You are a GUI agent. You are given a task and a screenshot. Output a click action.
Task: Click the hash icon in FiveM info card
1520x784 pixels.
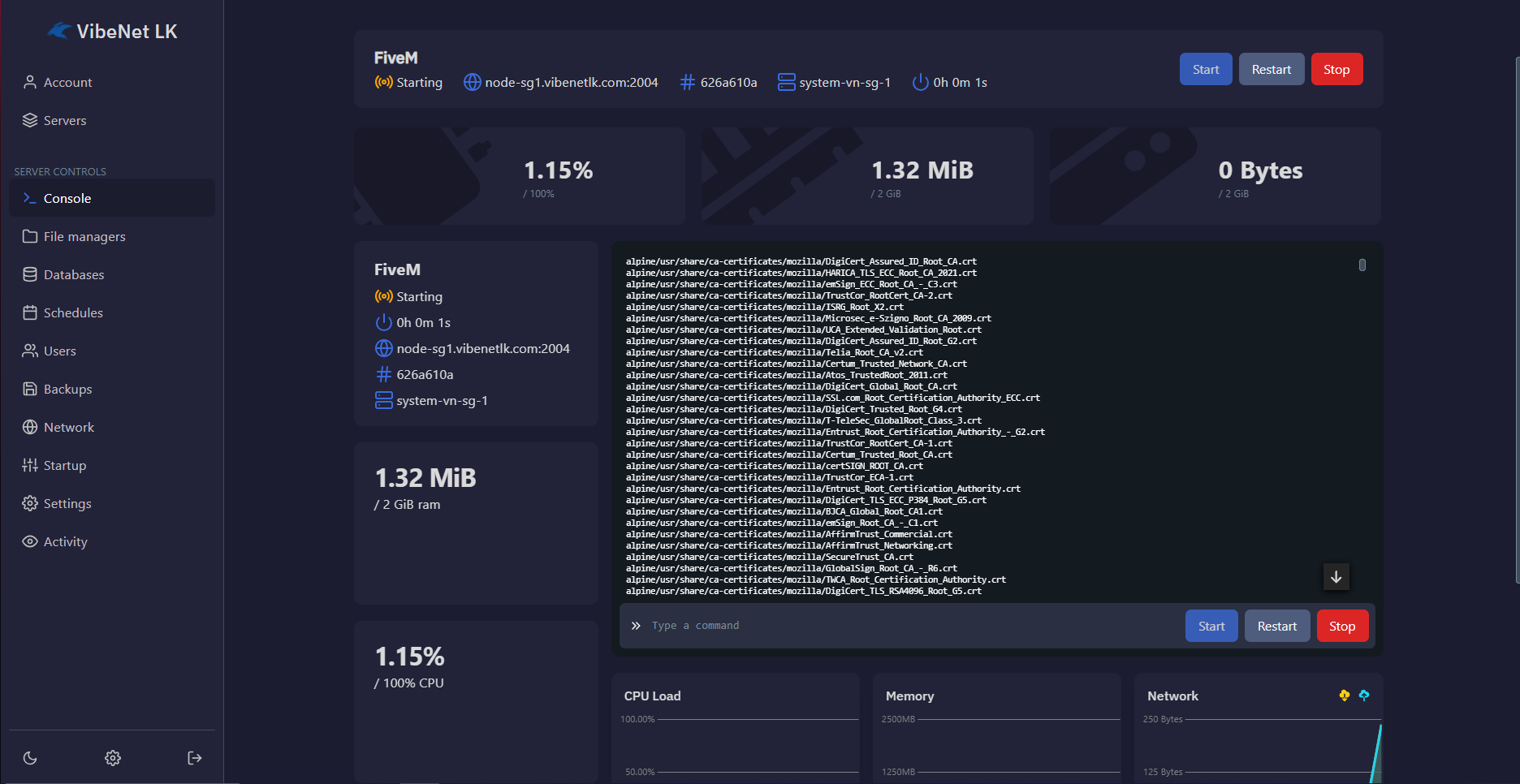tap(383, 374)
